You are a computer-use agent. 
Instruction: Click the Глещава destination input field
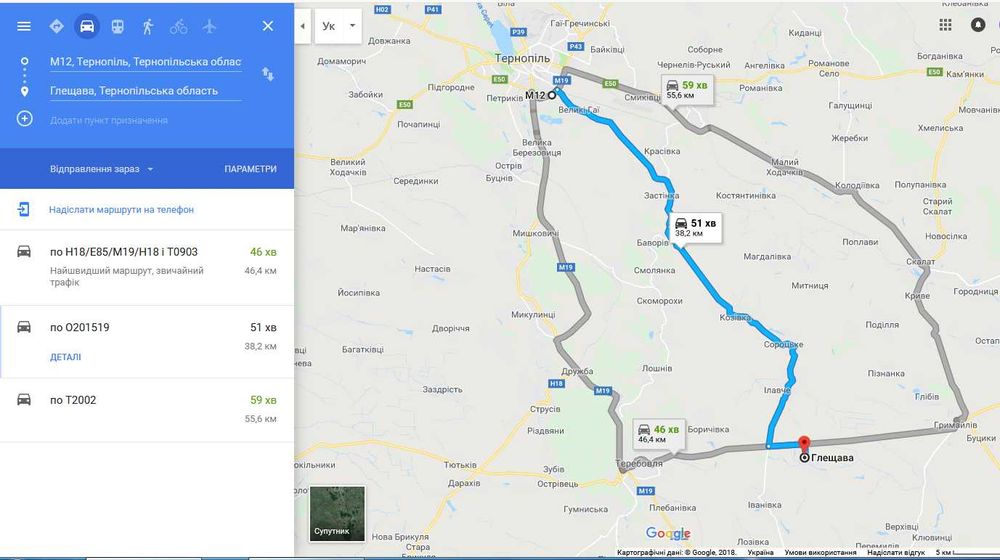145,91
